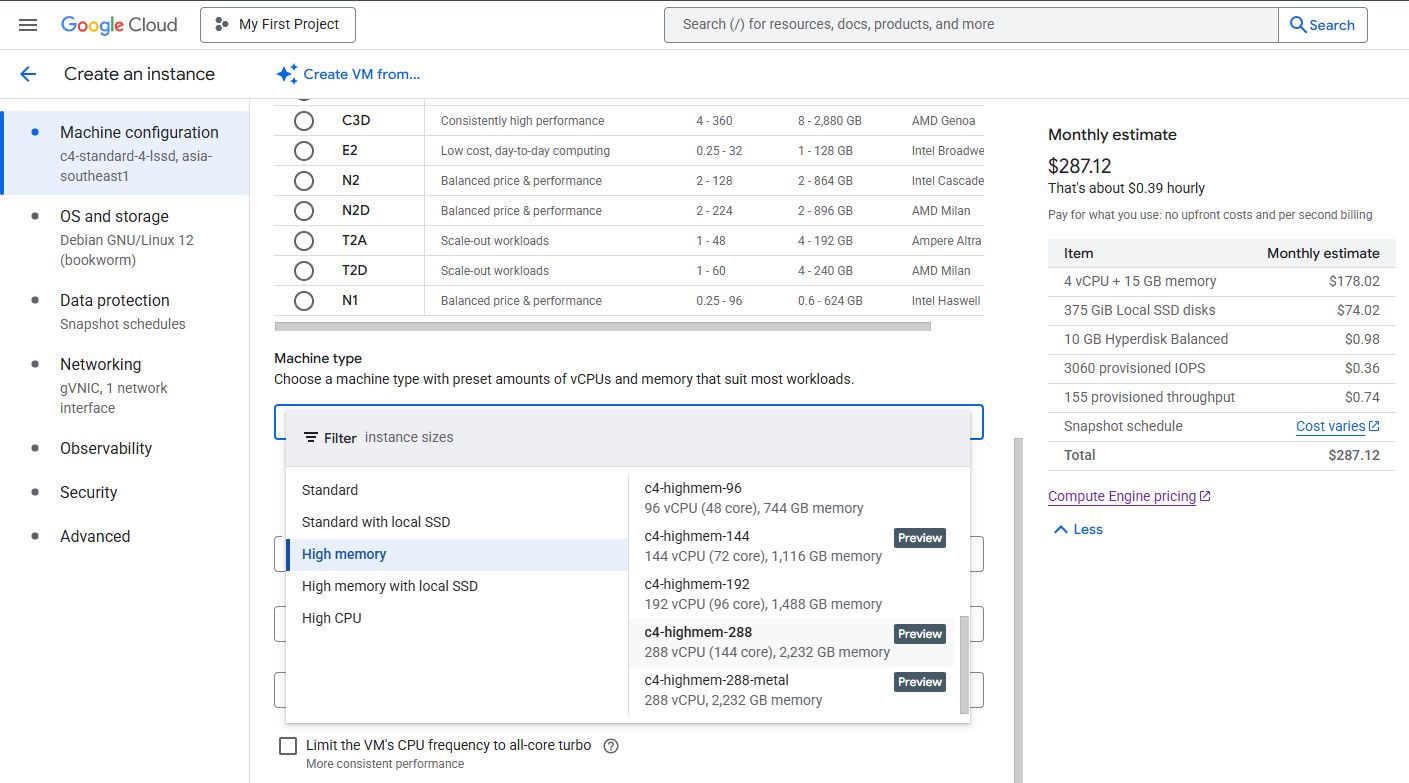This screenshot has width=1409, height=783.
Task: Click the Filter icon in instance sizes
Action: click(311, 438)
